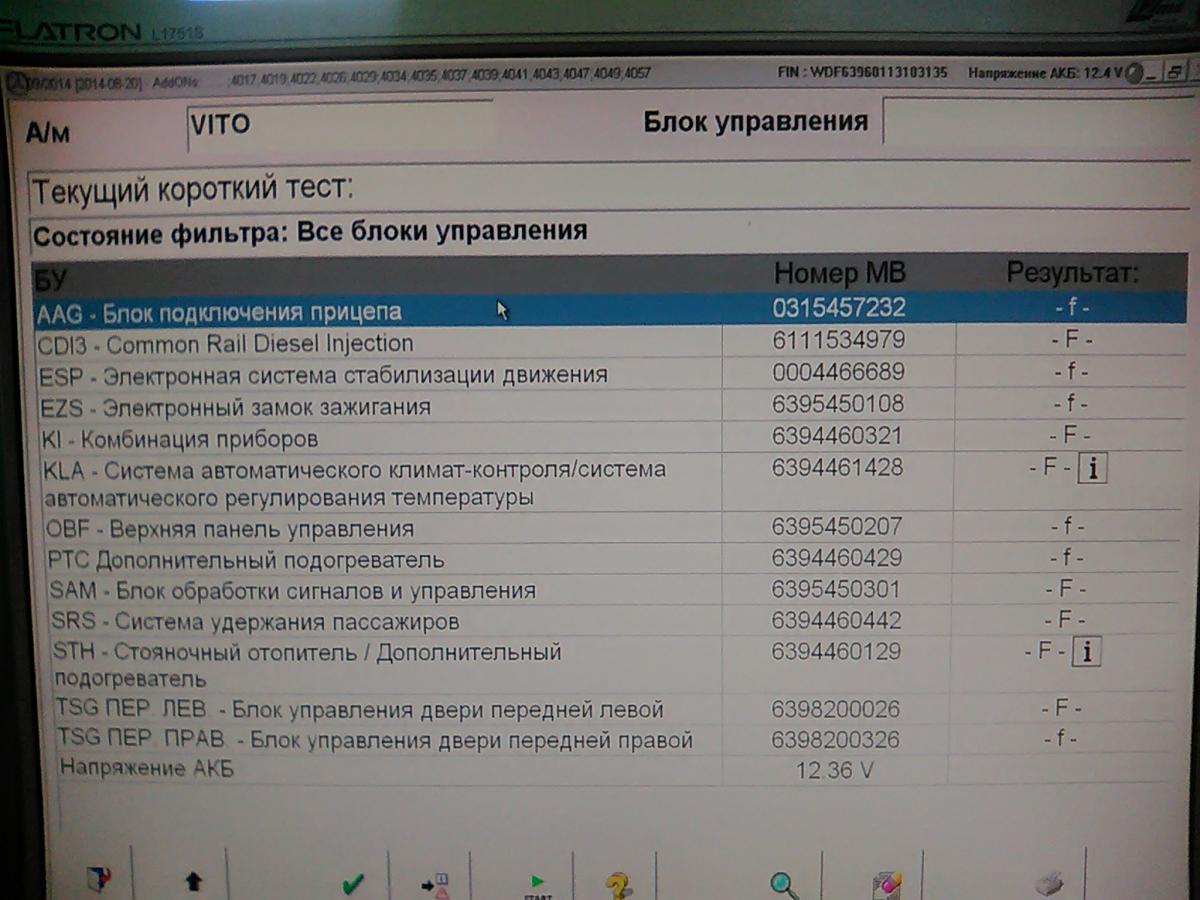Click the magnifying glass search icon

click(784, 885)
